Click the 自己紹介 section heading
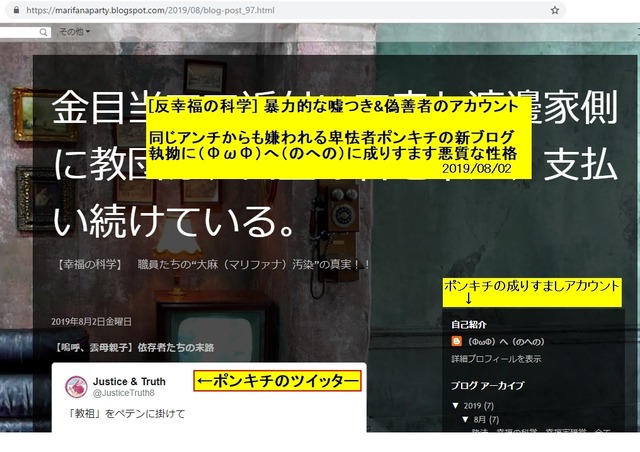The height and width of the screenshot is (452, 640). (469, 325)
